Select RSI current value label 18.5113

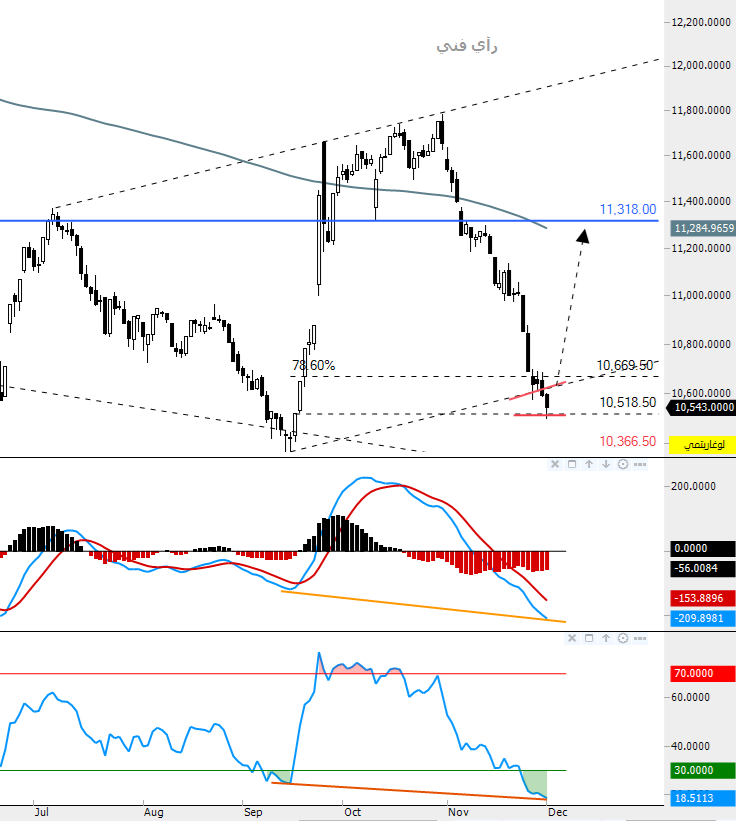coord(703,798)
